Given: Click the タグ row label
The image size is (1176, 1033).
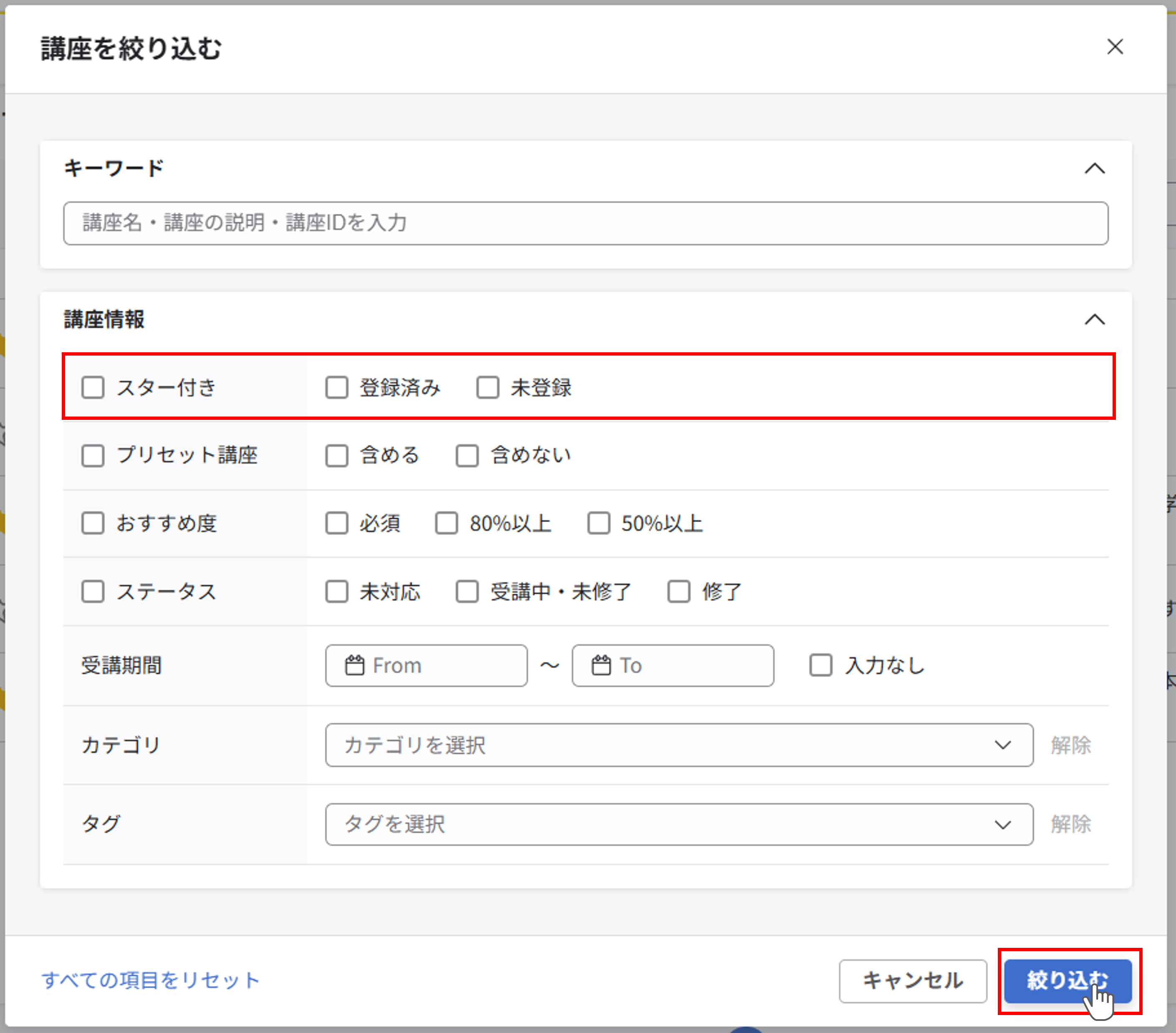Looking at the screenshot, I should pos(101,825).
